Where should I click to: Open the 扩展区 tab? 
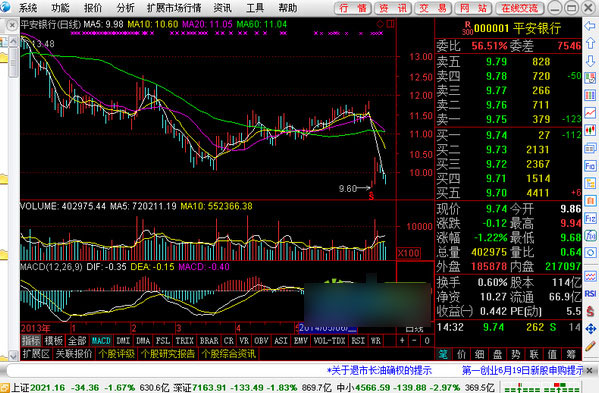[36, 354]
